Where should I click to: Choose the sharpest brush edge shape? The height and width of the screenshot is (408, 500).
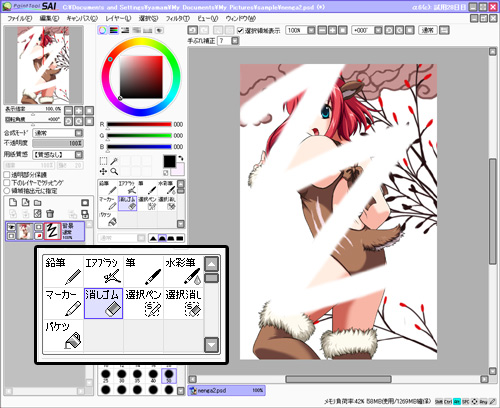pyautogui.click(x=153, y=238)
